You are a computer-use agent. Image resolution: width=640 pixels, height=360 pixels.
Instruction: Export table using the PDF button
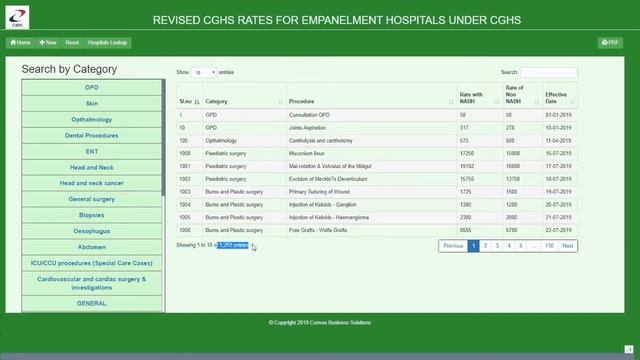(610, 42)
